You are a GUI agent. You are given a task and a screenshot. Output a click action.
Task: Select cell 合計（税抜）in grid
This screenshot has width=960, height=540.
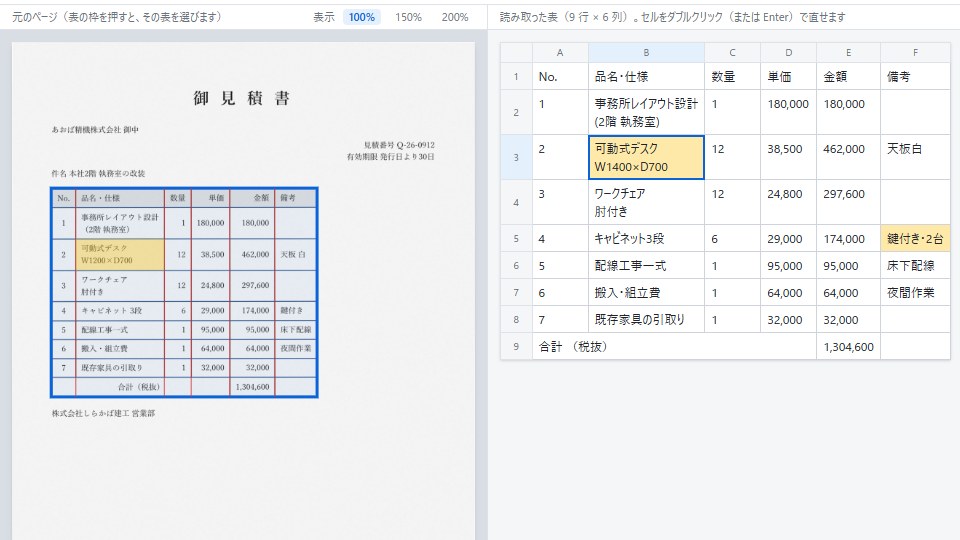click(674, 346)
